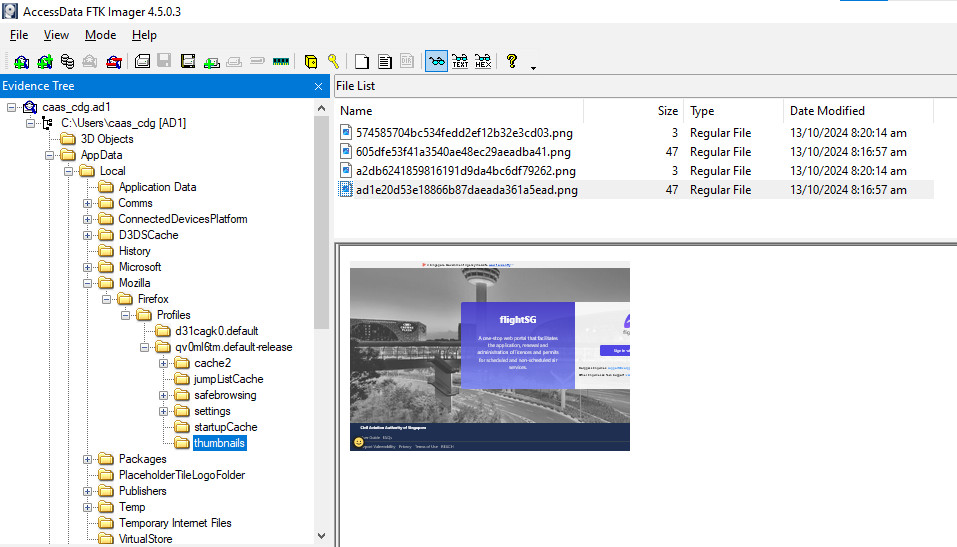Expand the safebrowsing folder
The height and width of the screenshot is (547, 957).
163,395
